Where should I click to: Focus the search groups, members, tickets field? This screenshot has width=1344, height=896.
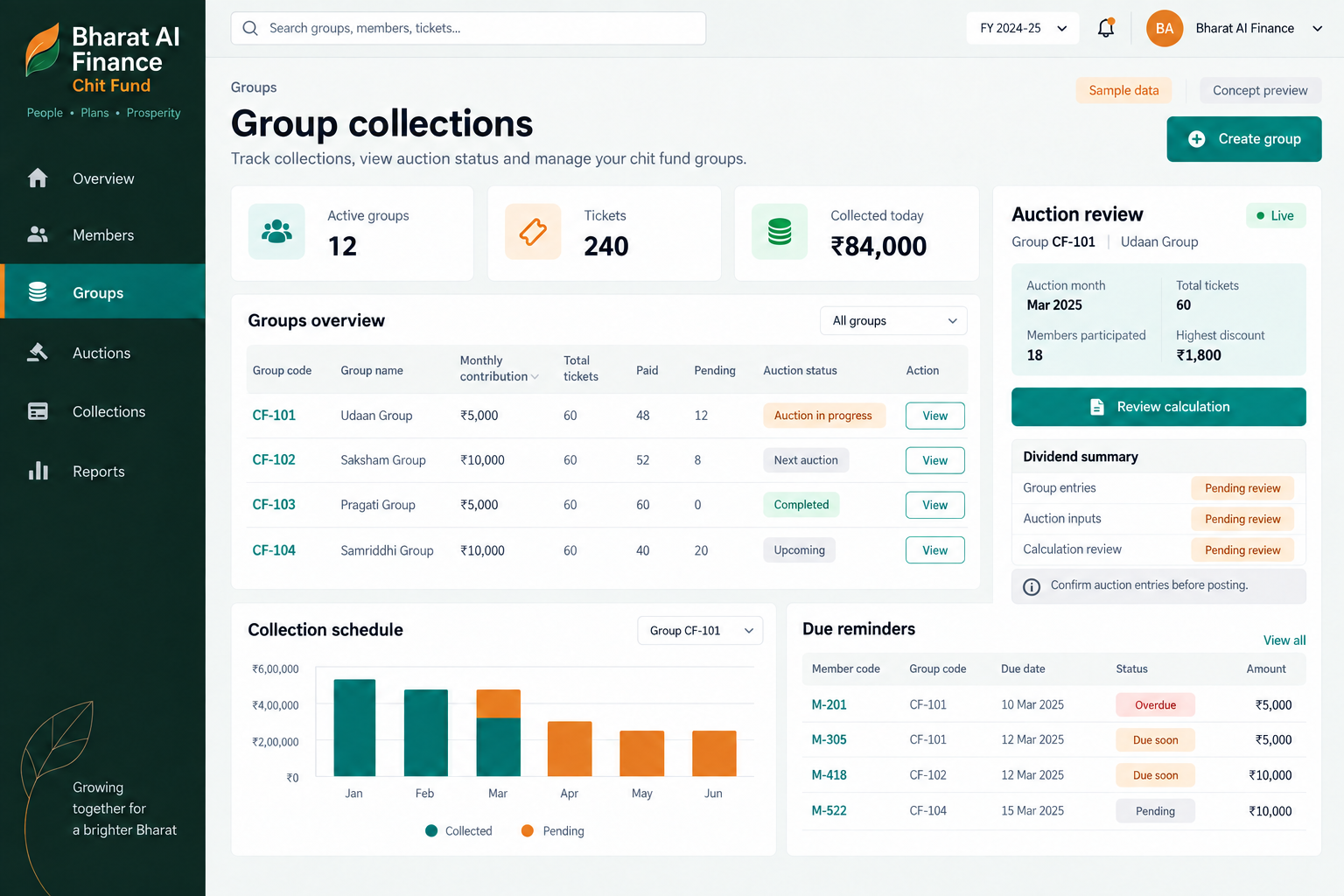(468, 28)
